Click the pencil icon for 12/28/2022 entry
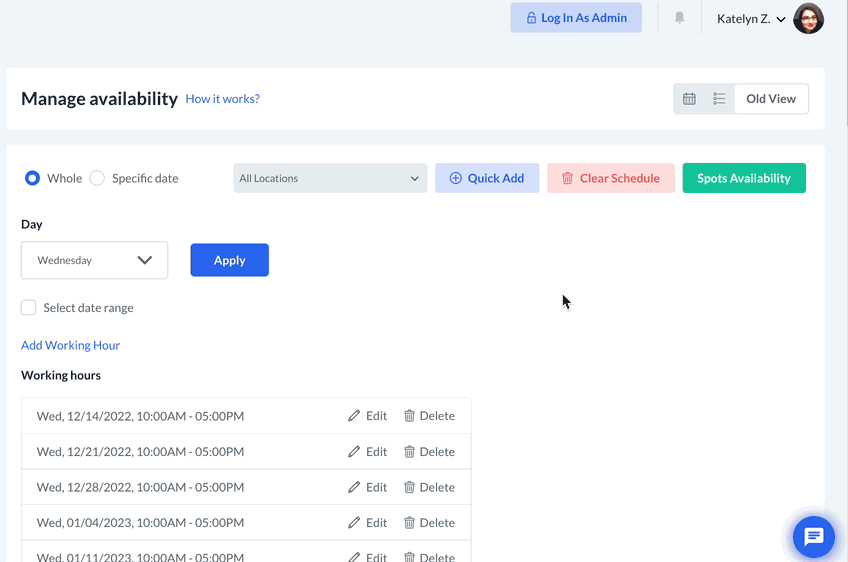This screenshot has width=848, height=562. [x=354, y=488]
